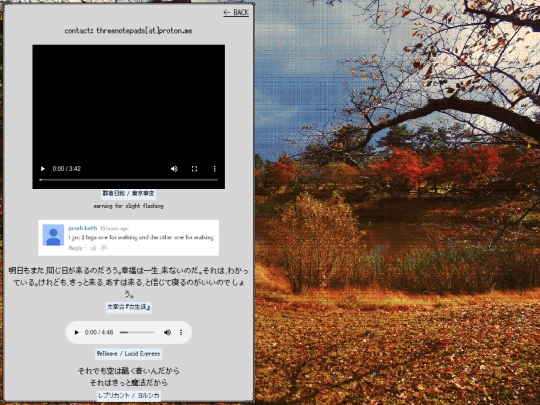Image resolution: width=540 pixels, height=405 pixels.
Task: Seek using the audio player progress slider
Action: [x=137, y=332]
